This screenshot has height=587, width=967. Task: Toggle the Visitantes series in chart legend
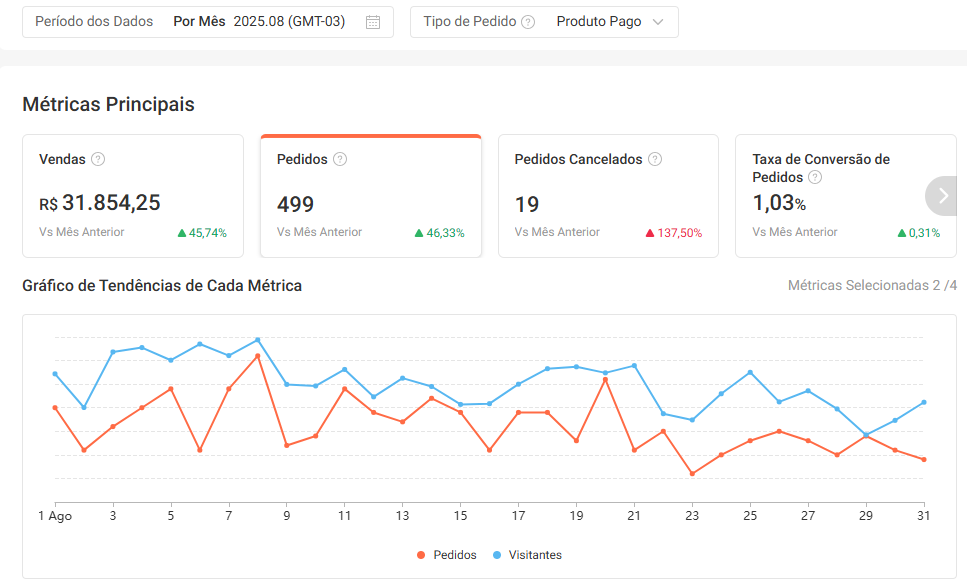click(528, 555)
